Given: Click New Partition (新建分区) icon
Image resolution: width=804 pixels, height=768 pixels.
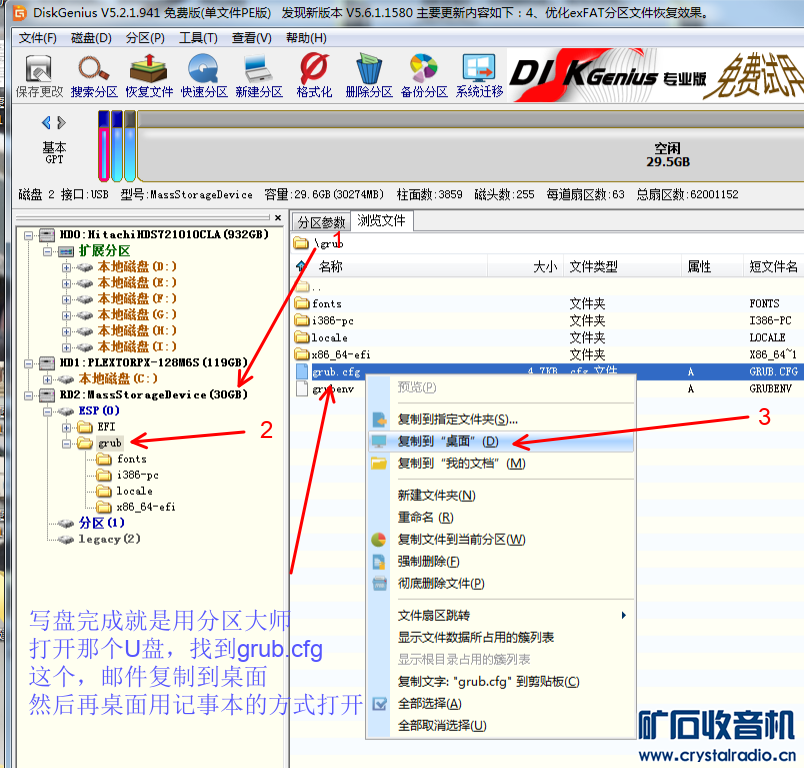Looking at the screenshot, I should 259,76.
